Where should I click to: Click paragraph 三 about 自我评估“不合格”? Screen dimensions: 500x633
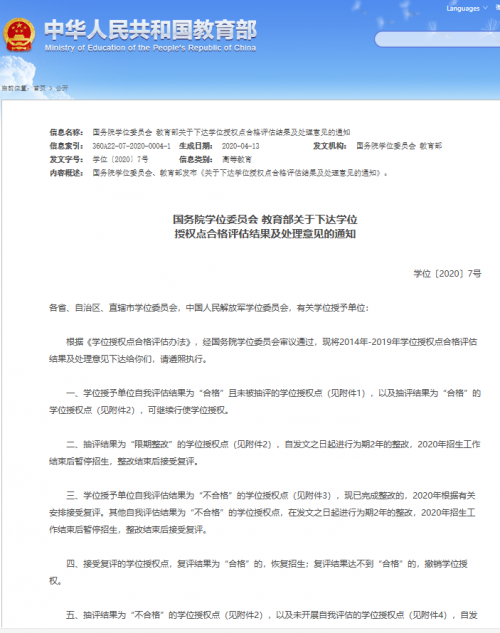[262, 512]
